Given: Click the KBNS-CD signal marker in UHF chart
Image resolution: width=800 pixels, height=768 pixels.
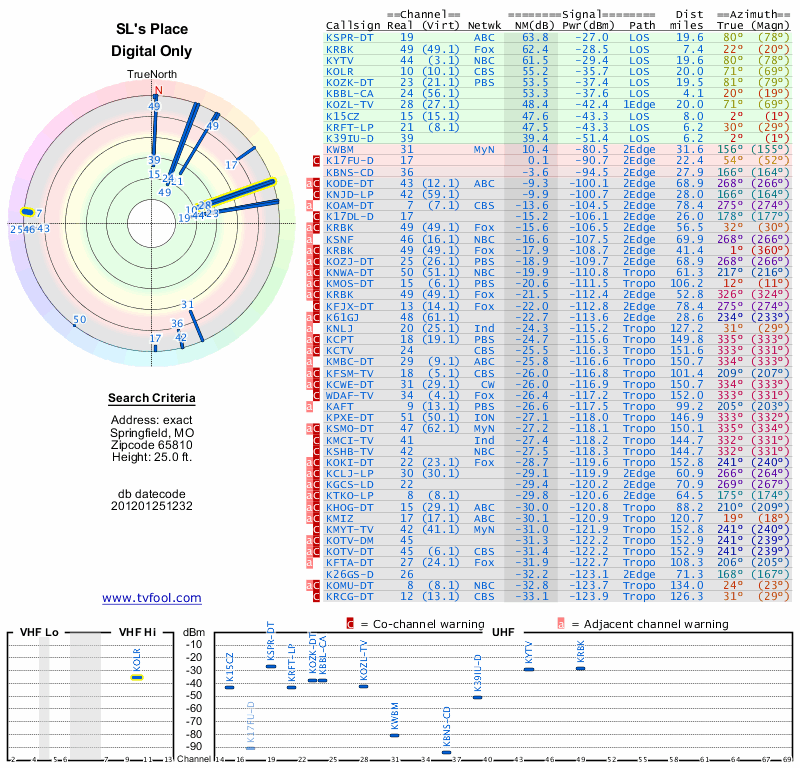Looking at the screenshot, I should [446, 752].
